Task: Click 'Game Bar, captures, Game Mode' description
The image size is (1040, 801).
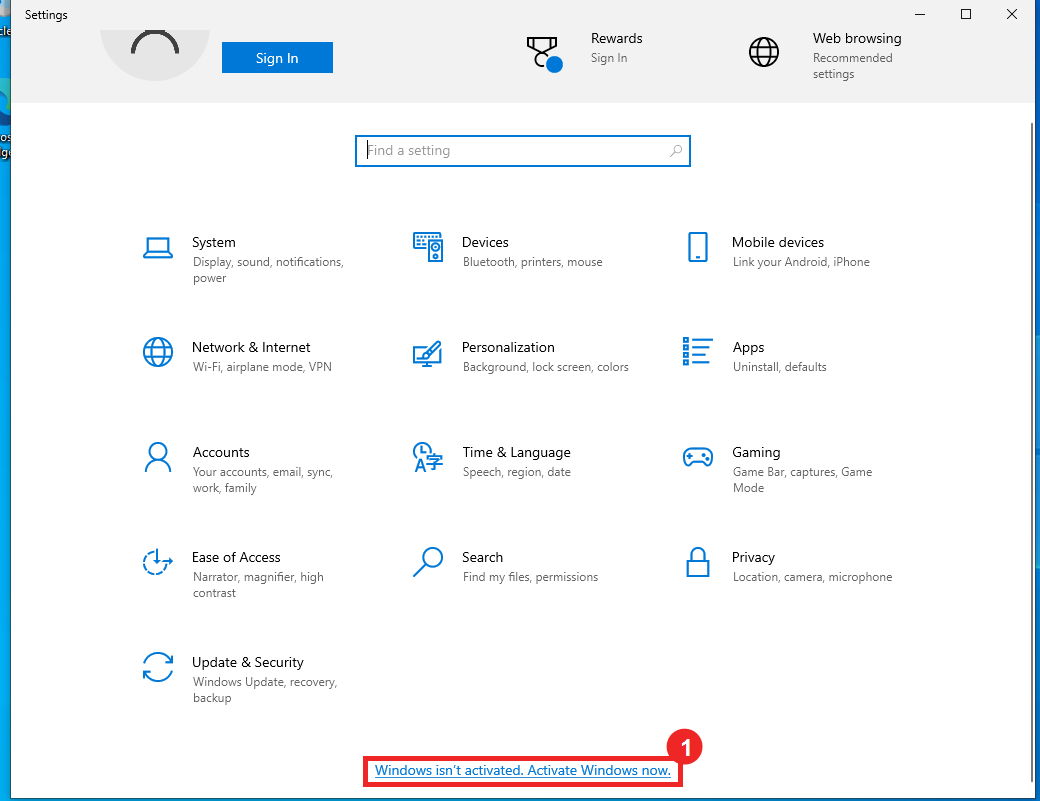Action: coord(803,480)
